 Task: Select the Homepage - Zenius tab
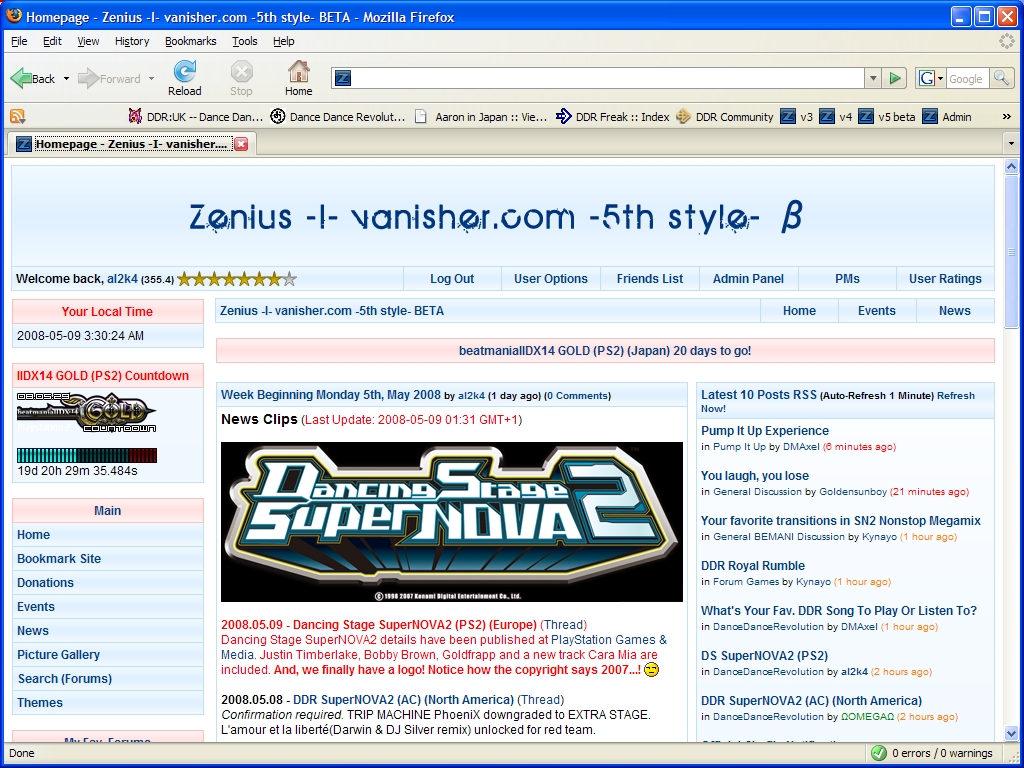(x=132, y=144)
